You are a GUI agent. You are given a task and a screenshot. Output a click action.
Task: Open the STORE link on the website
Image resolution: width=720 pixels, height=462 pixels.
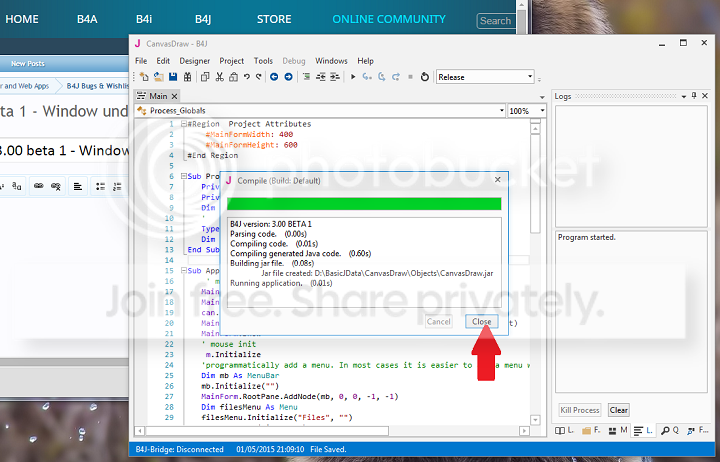(x=274, y=19)
